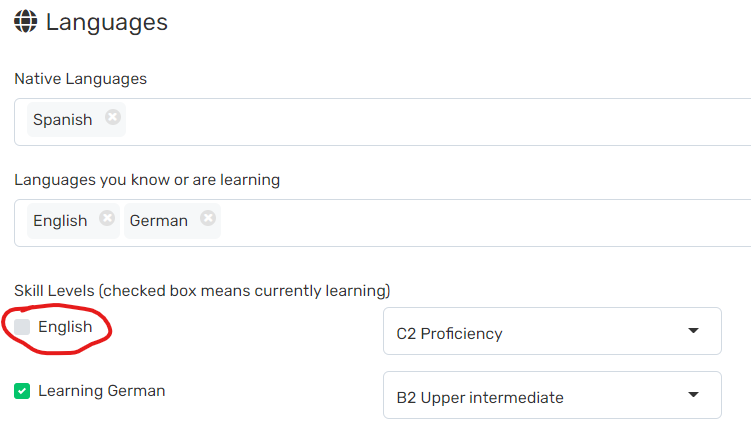Screen dimensions: 751x437
Task: Check the English currently learning checkbox
Action: pos(22,327)
